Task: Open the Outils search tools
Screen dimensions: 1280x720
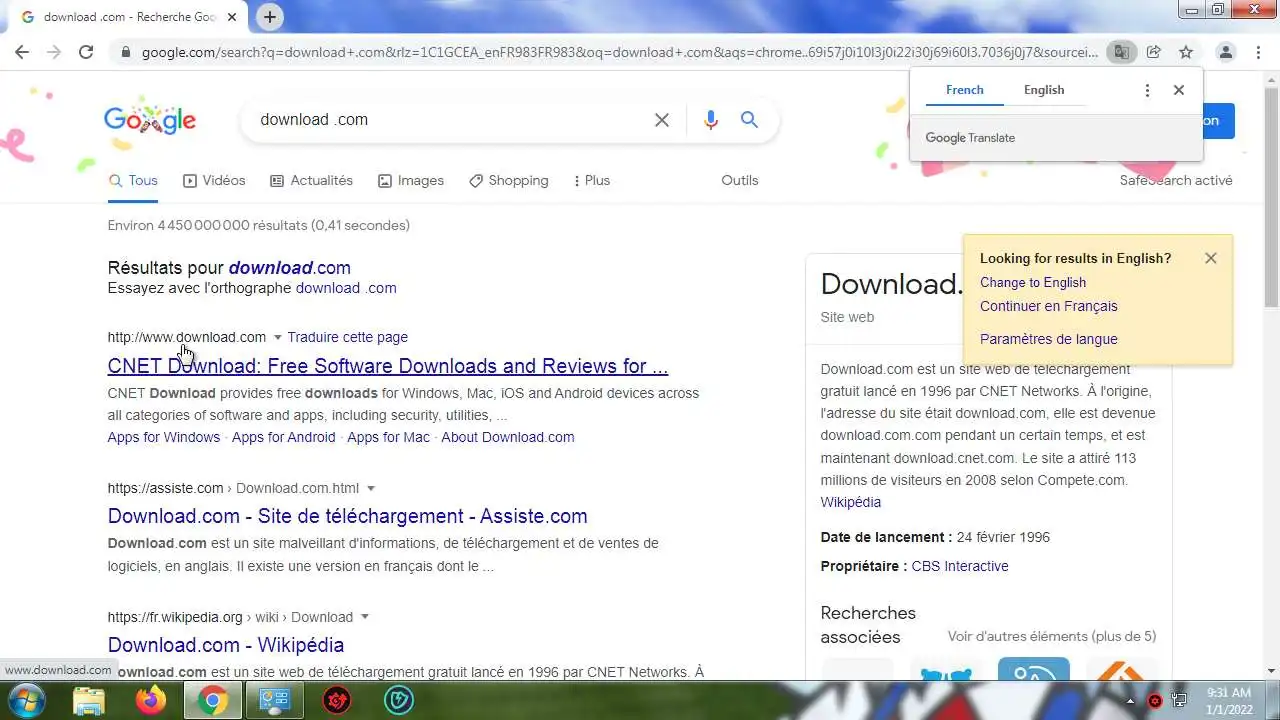Action: tap(740, 181)
